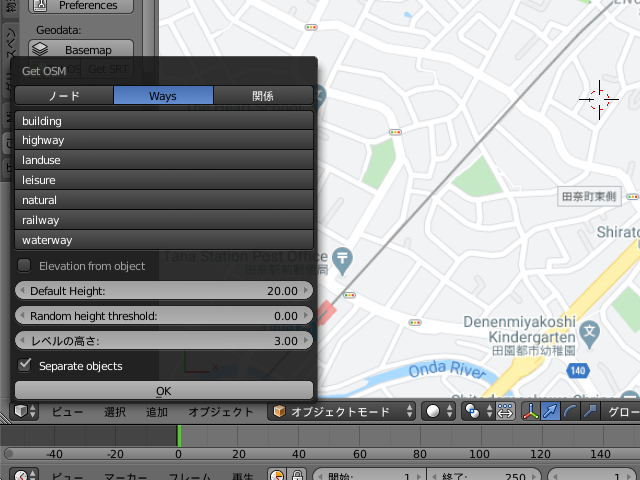This screenshot has width=640, height=480.
Task: Select building in the OSM tag list
Action: tap(164, 121)
